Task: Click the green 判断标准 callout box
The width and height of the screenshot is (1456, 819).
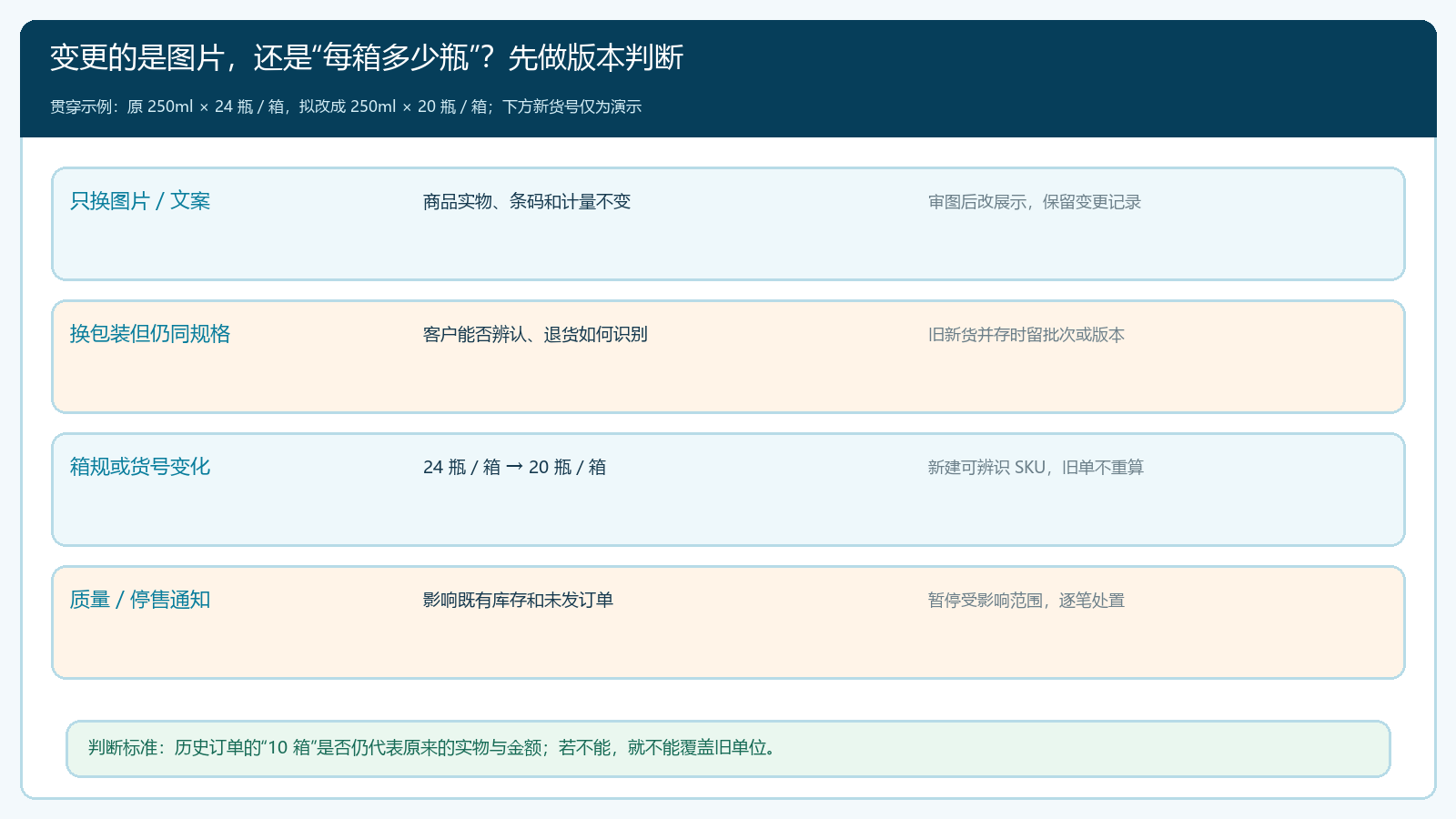Action: point(728,749)
